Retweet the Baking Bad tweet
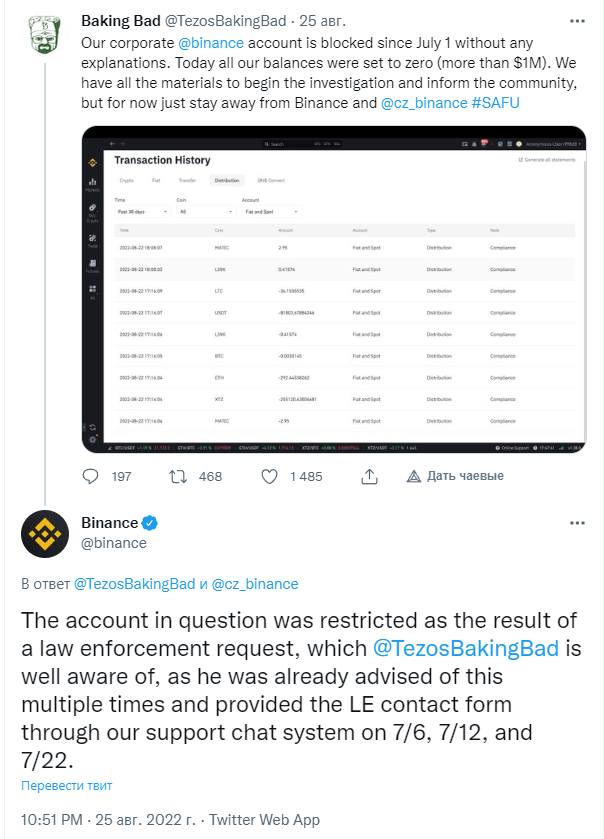Viewport: 604px width, 839px height. (x=177, y=476)
